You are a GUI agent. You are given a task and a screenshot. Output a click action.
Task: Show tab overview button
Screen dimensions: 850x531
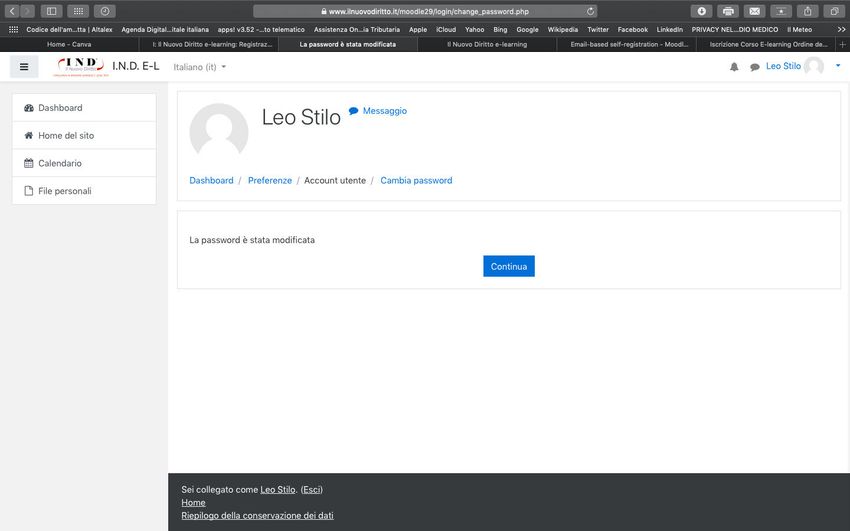(834, 11)
